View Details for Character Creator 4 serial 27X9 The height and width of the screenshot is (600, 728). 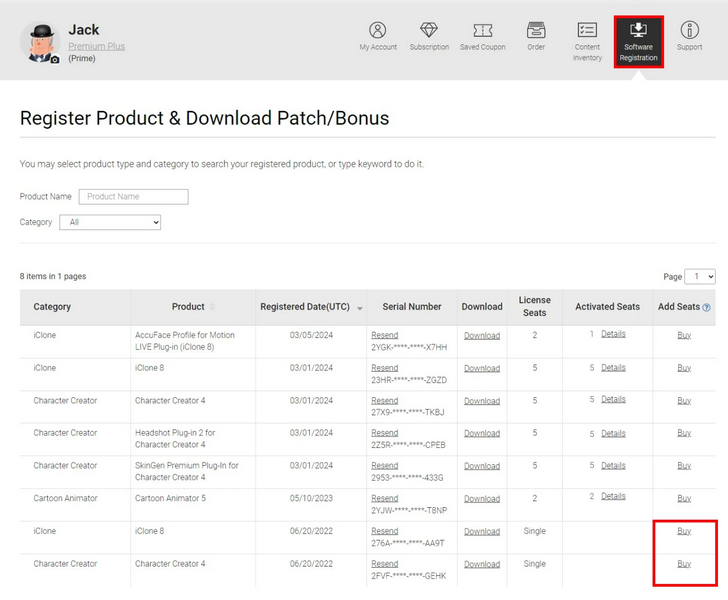point(613,399)
